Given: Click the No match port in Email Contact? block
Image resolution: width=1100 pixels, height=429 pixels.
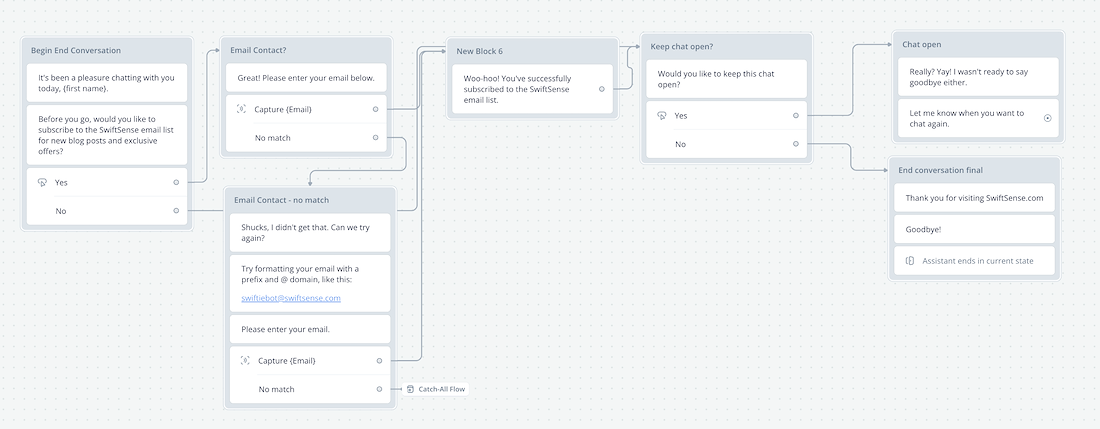Looking at the screenshot, I should (x=375, y=137).
